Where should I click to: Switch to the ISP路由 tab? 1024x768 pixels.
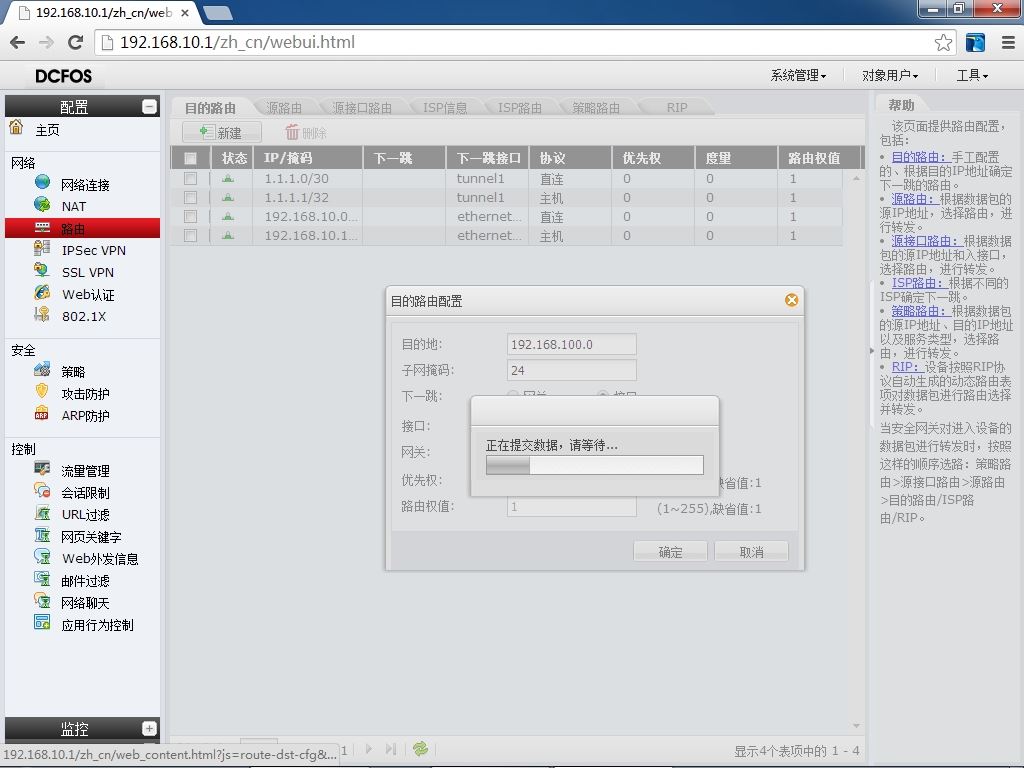(x=520, y=108)
